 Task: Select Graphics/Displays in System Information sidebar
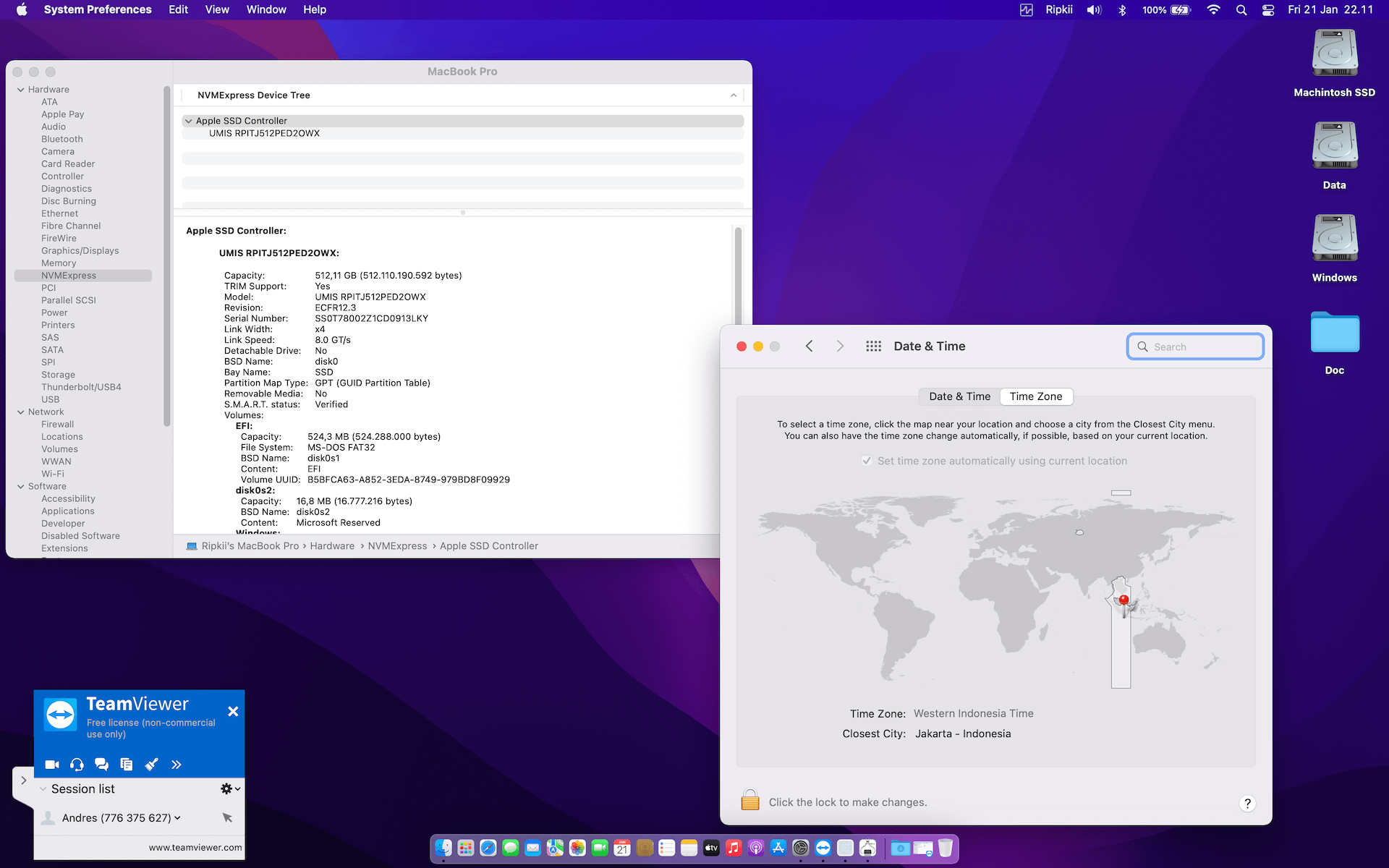point(80,251)
